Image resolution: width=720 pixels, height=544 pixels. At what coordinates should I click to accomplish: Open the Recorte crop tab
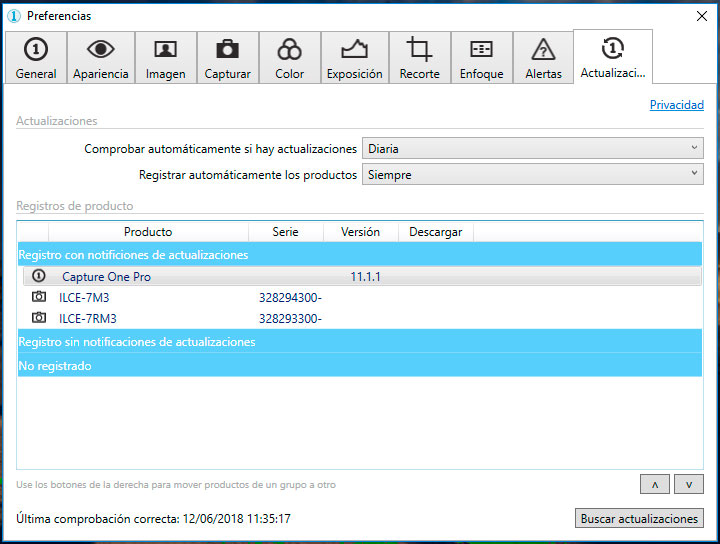(x=419, y=58)
